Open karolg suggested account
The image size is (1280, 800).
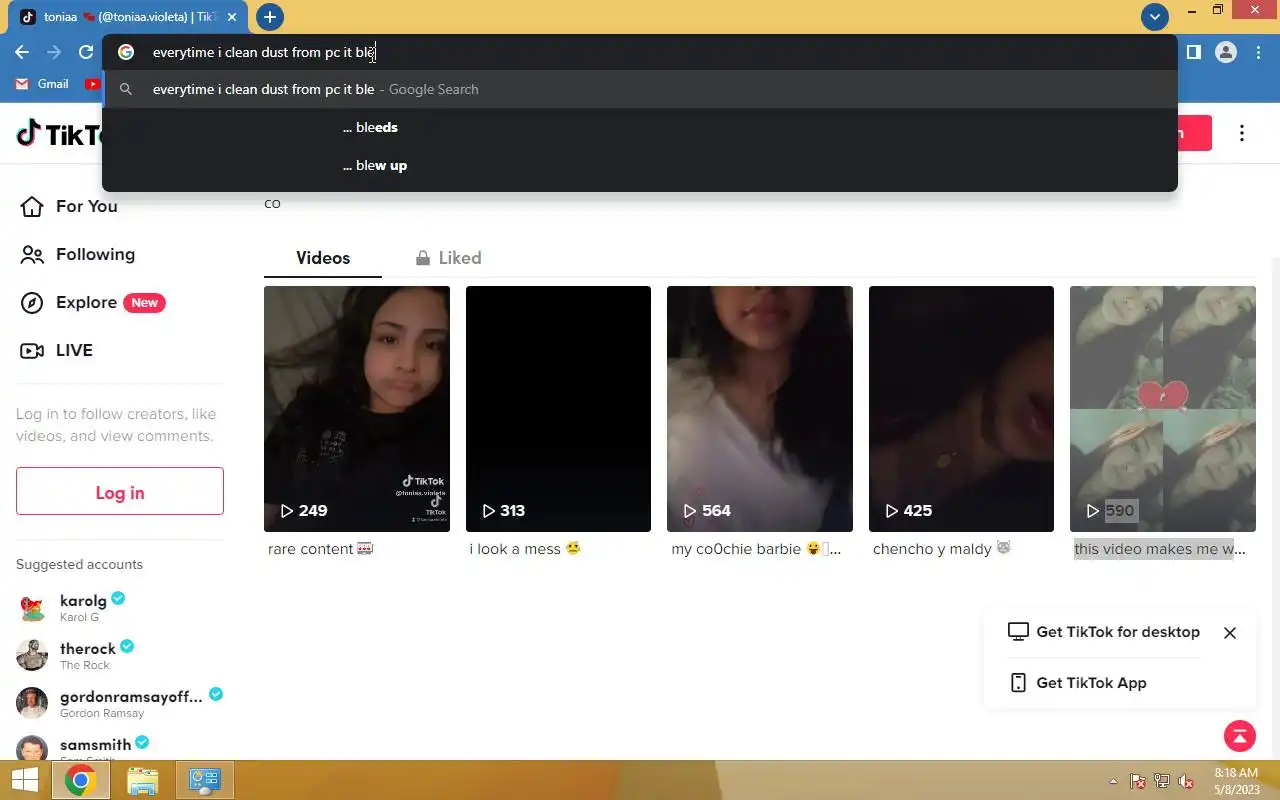pos(120,607)
